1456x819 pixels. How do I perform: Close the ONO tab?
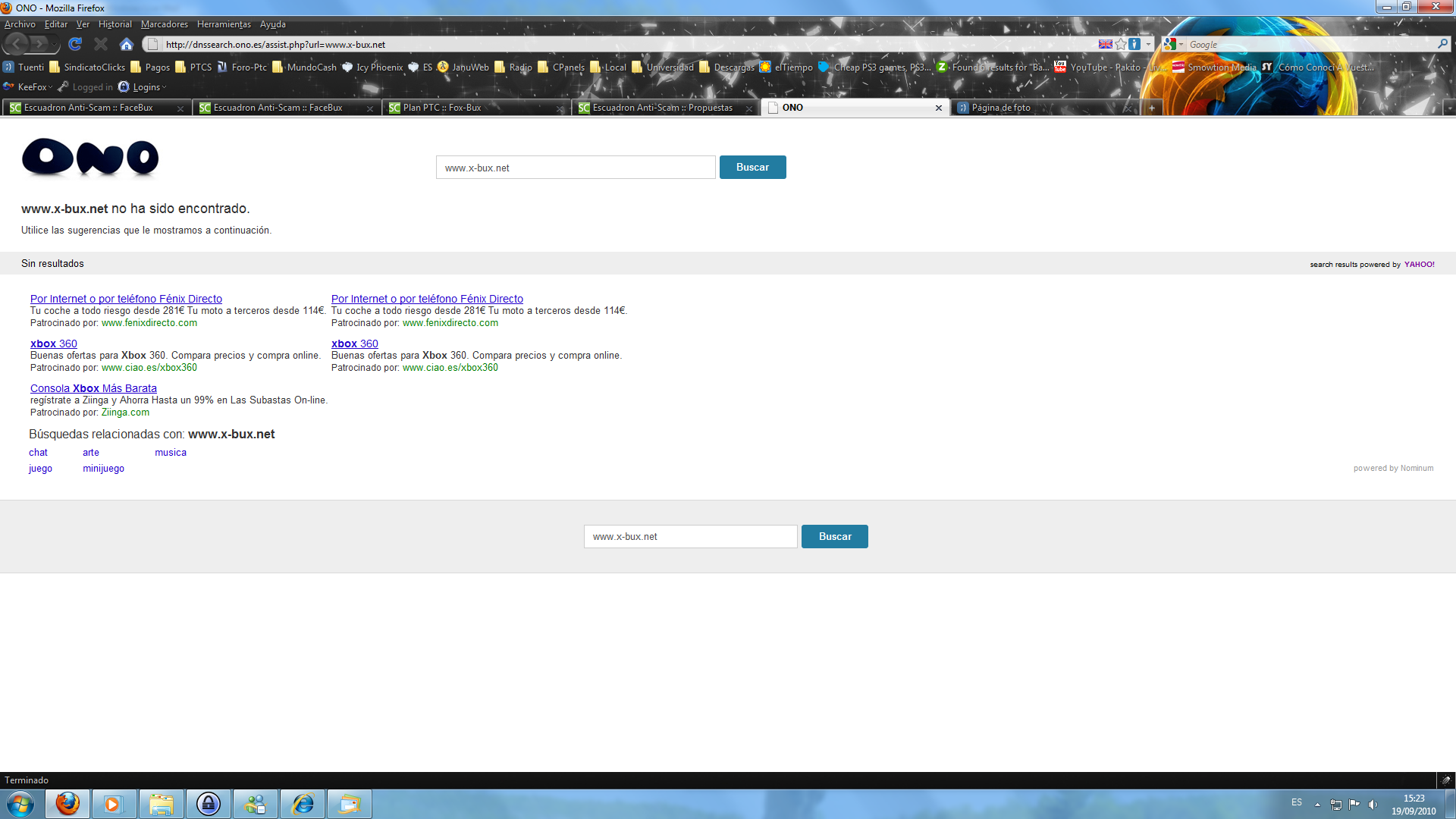939,108
